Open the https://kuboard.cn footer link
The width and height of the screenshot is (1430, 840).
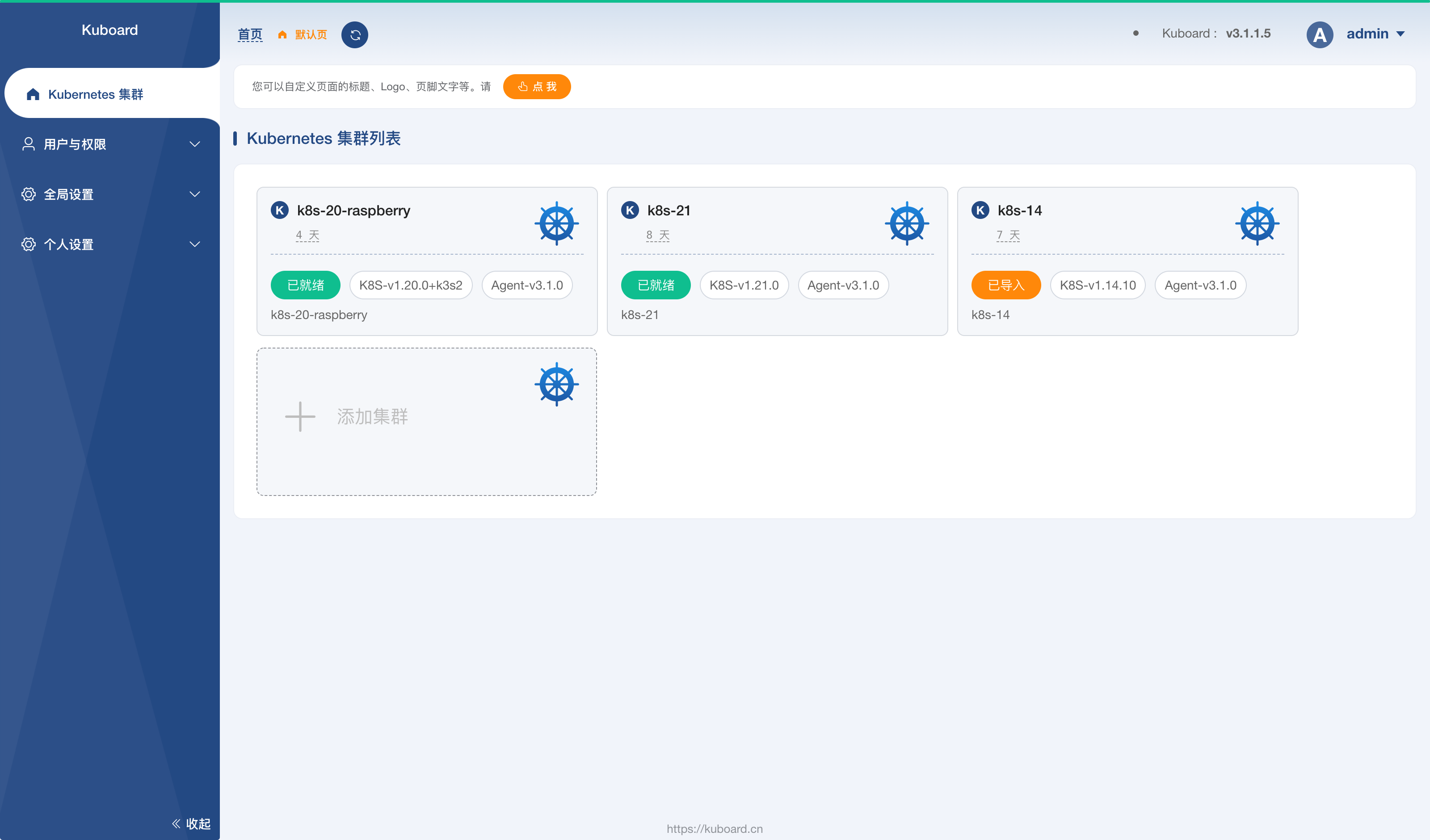point(715,829)
